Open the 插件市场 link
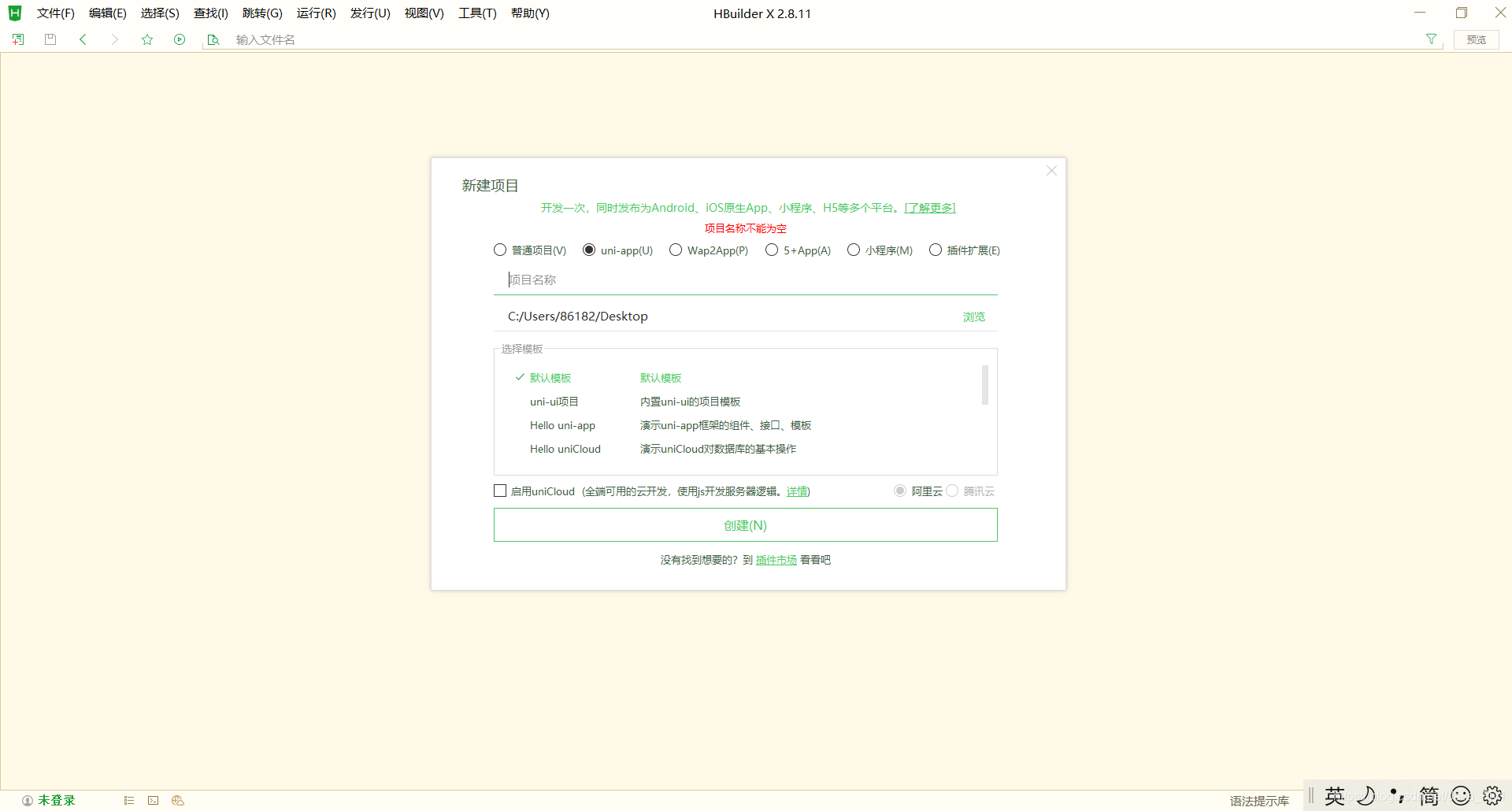Viewport: 1512px width, 811px height. click(776, 559)
